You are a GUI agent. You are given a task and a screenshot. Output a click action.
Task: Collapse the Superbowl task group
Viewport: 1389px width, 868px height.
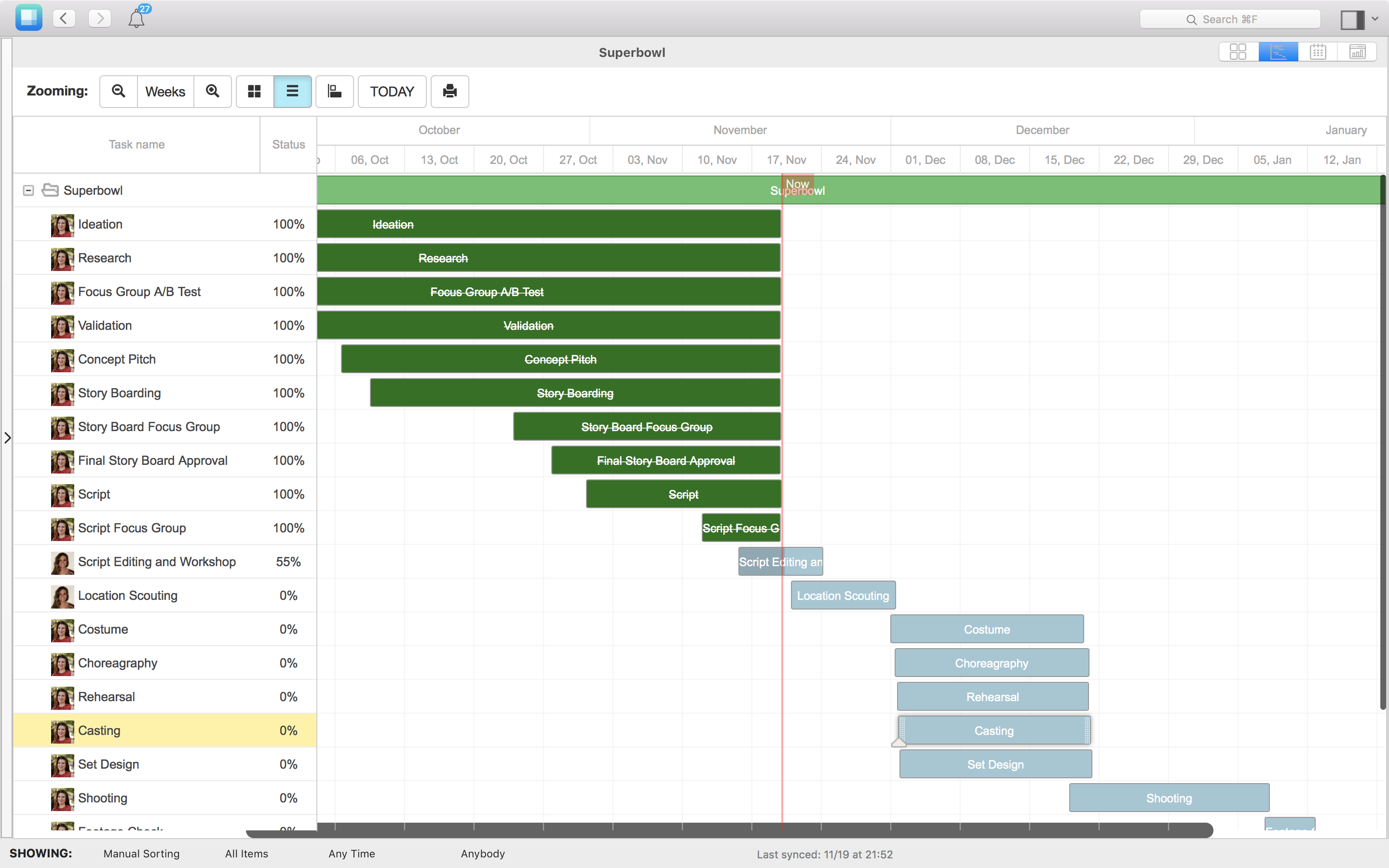[27, 190]
